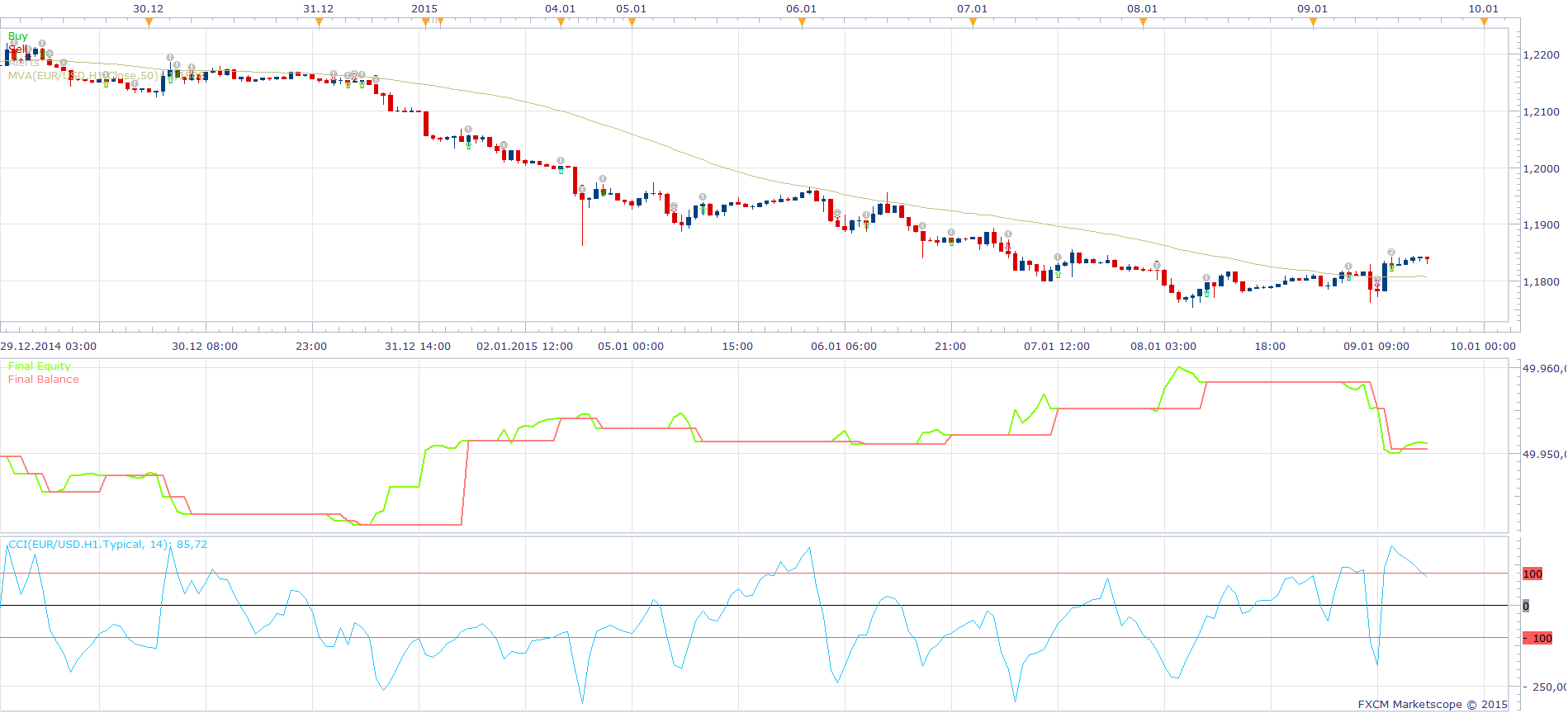Click the 09.01 09:00 time axis label
Image resolution: width=1568 pixels, height=713 pixels.
point(1376,347)
